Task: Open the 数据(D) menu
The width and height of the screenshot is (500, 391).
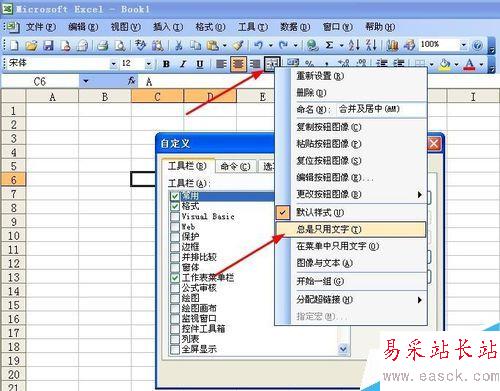Action: coord(295,27)
